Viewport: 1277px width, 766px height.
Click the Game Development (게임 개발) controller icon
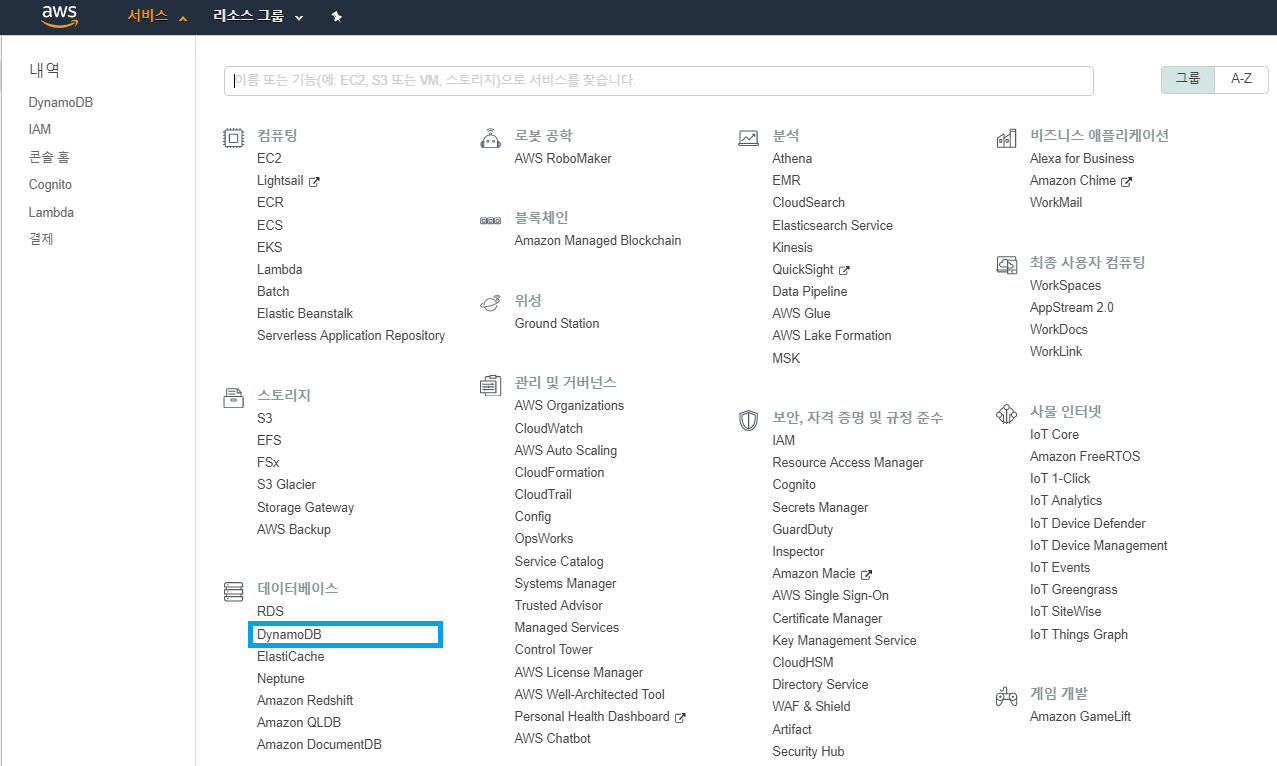coord(1006,696)
